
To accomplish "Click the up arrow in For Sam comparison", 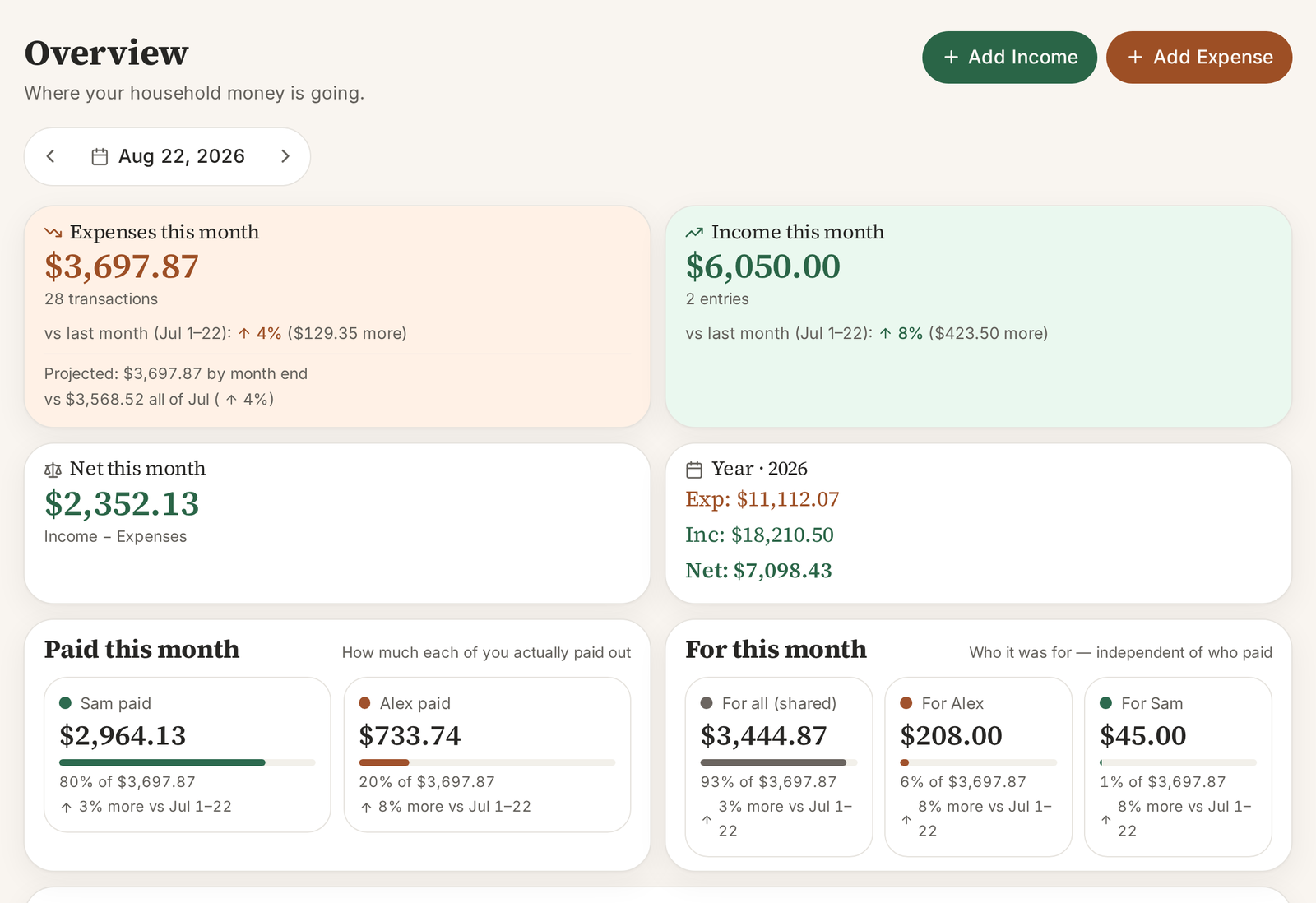I will point(1106,819).
